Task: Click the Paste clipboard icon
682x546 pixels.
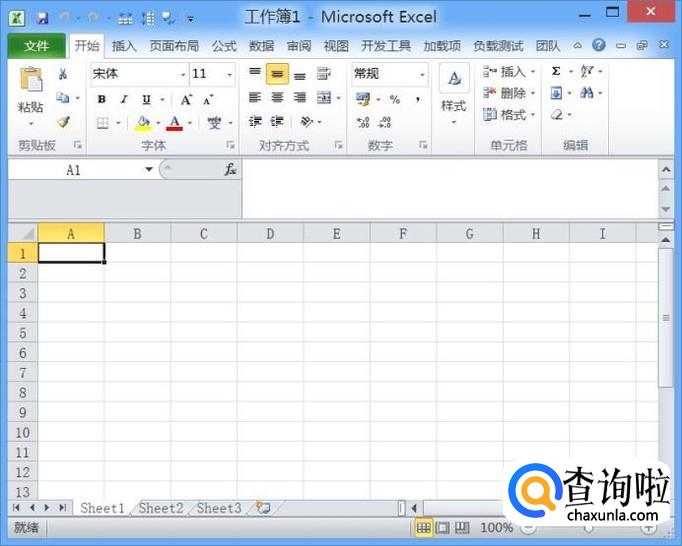Action: click(x=31, y=80)
